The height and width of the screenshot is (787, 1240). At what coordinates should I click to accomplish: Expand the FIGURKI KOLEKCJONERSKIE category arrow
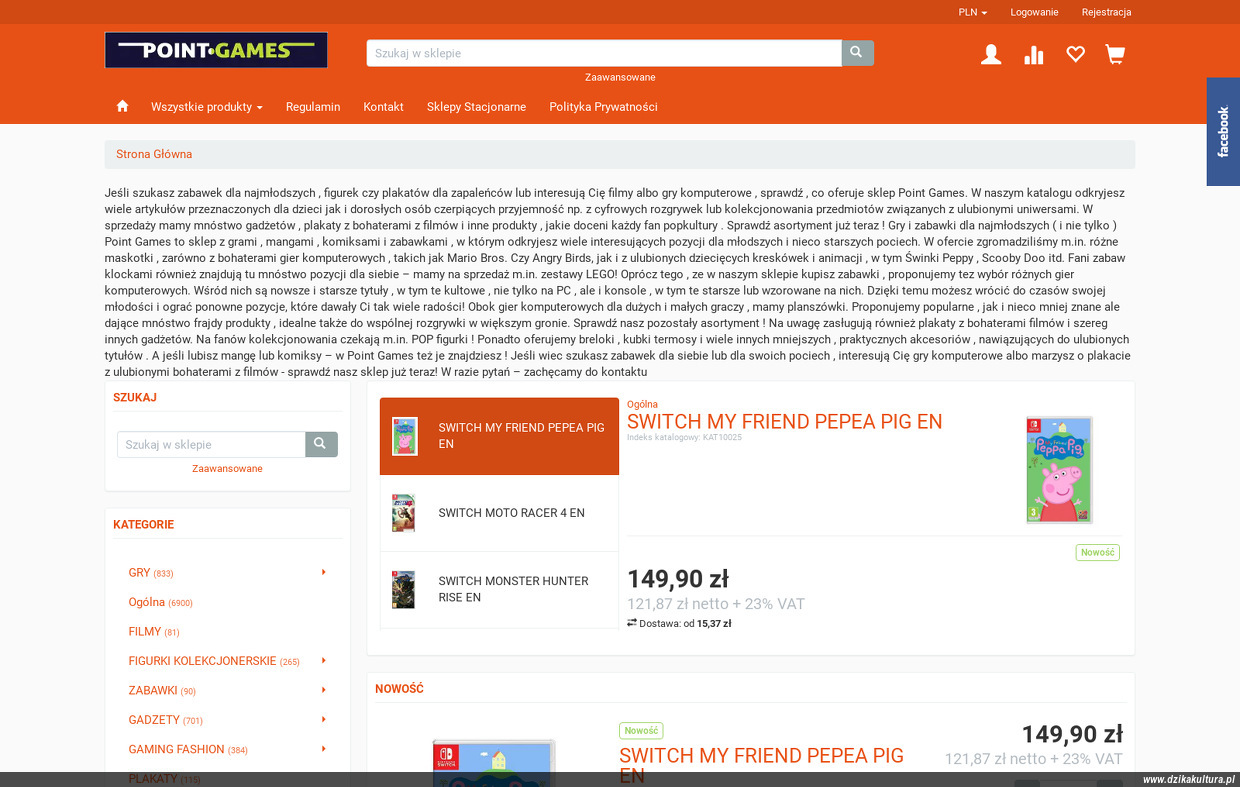(x=324, y=660)
